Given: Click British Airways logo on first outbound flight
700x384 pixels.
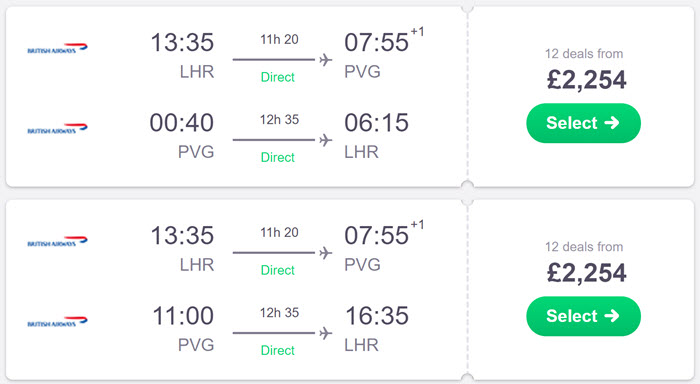Looking at the screenshot, I should pos(57,48).
